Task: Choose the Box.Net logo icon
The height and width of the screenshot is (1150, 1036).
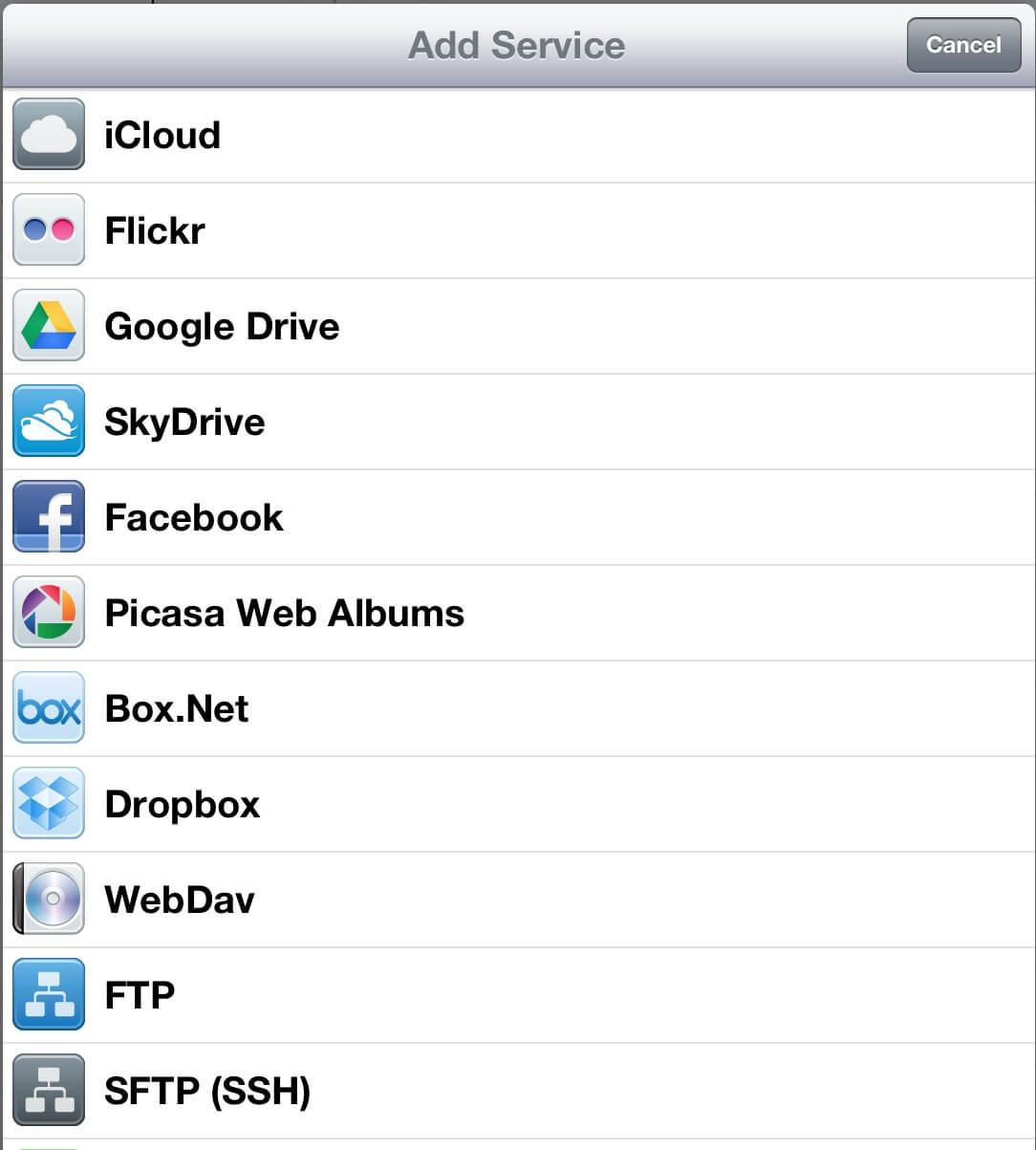Action: coord(49,707)
